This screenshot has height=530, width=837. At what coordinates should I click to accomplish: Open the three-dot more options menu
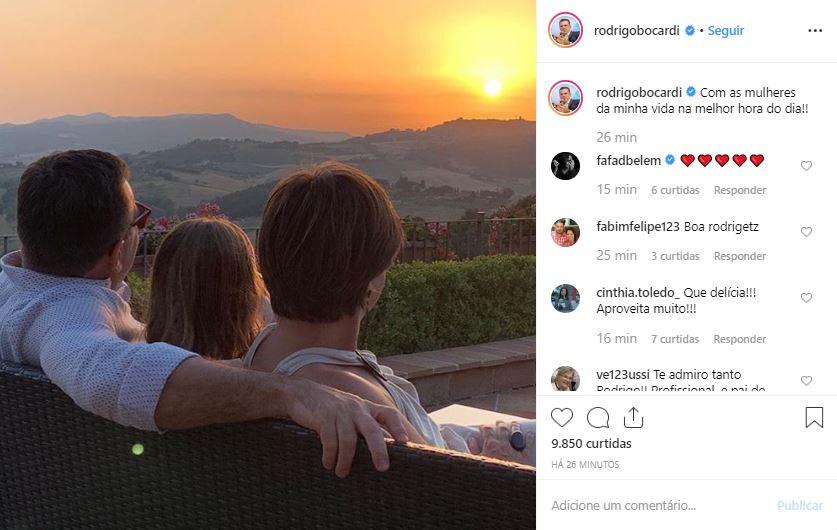(x=814, y=31)
